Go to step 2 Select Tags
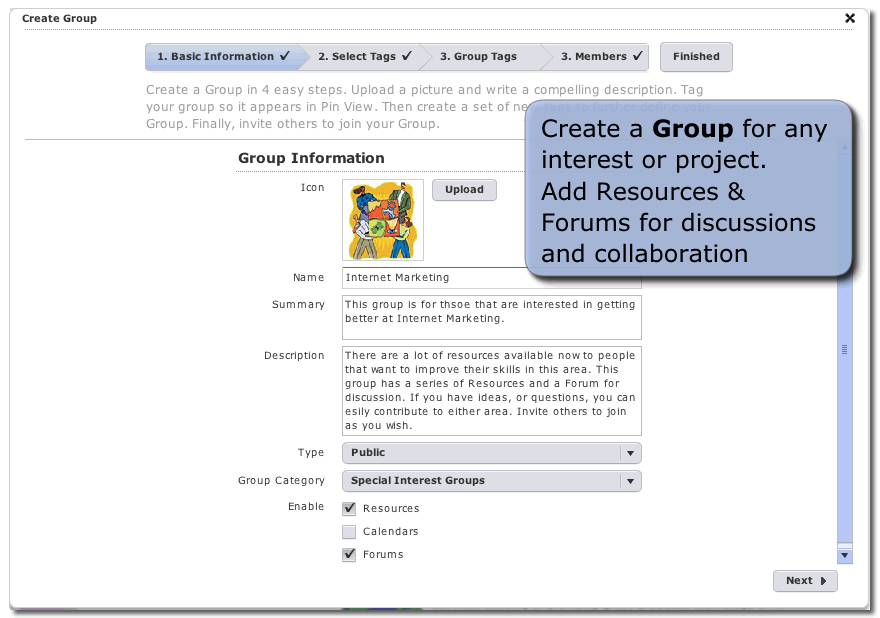The width and height of the screenshot is (880, 618). [364, 57]
